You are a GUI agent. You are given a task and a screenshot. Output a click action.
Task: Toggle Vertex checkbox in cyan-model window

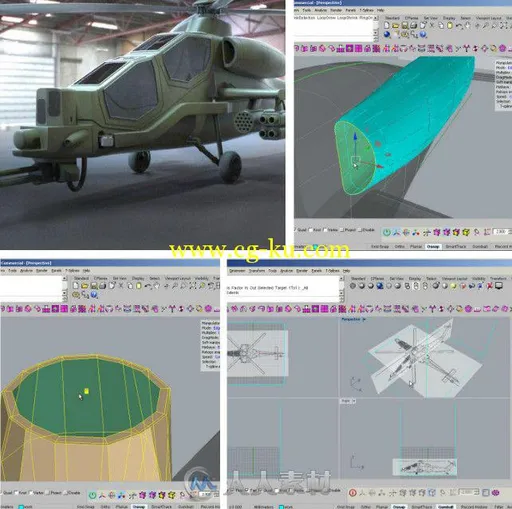click(x=325, y=230)
